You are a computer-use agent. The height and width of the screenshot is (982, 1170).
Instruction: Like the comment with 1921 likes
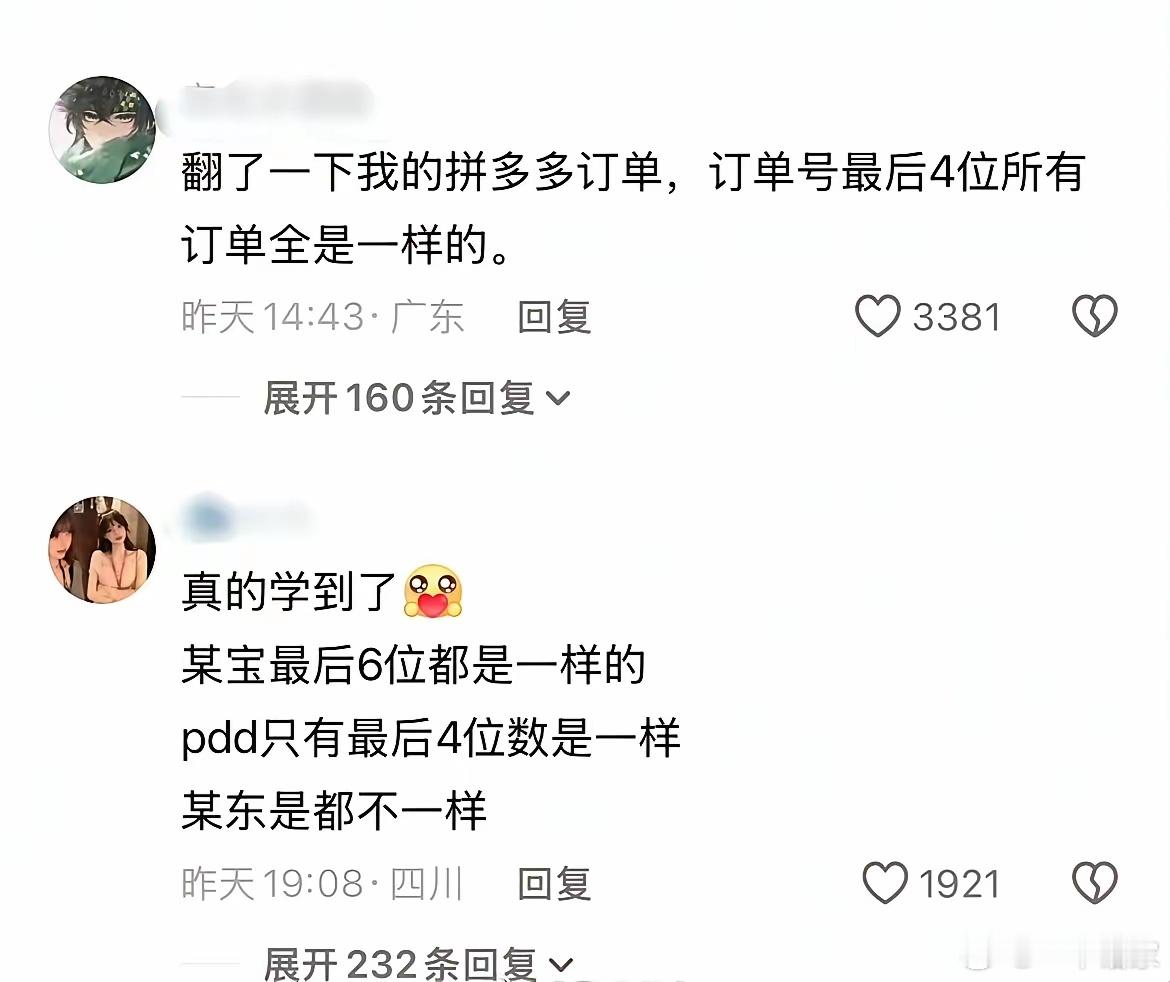(x=885, y=883)
